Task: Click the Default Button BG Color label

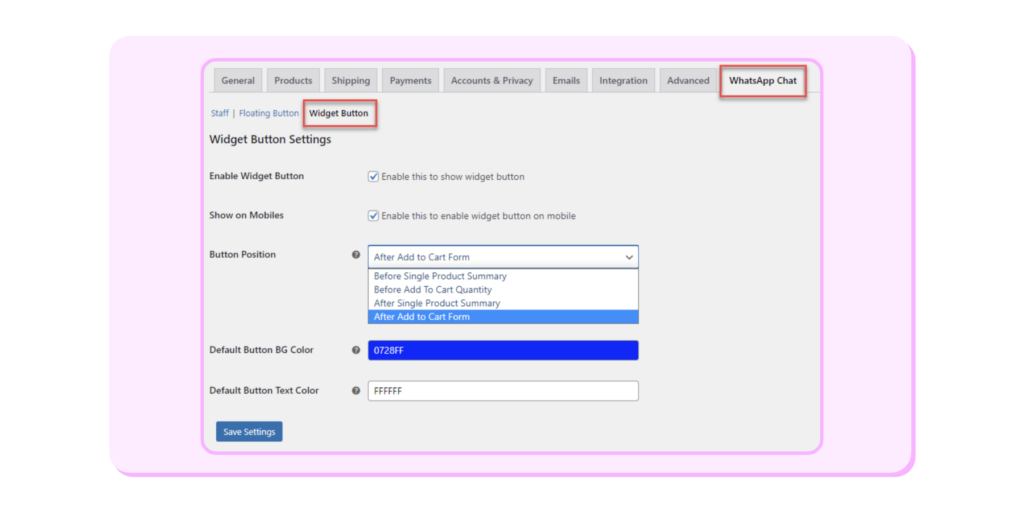Action: tap(261, 350)
